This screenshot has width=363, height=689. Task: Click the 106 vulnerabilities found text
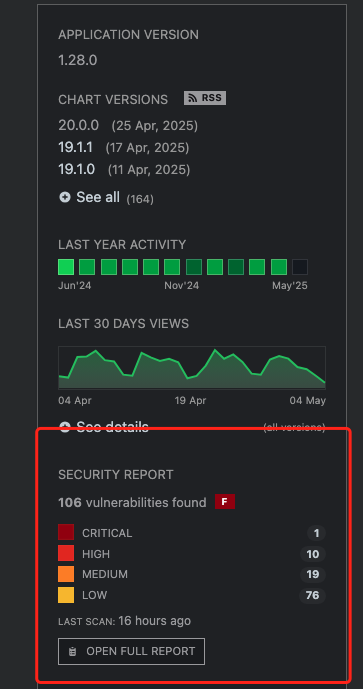[132, 502]
